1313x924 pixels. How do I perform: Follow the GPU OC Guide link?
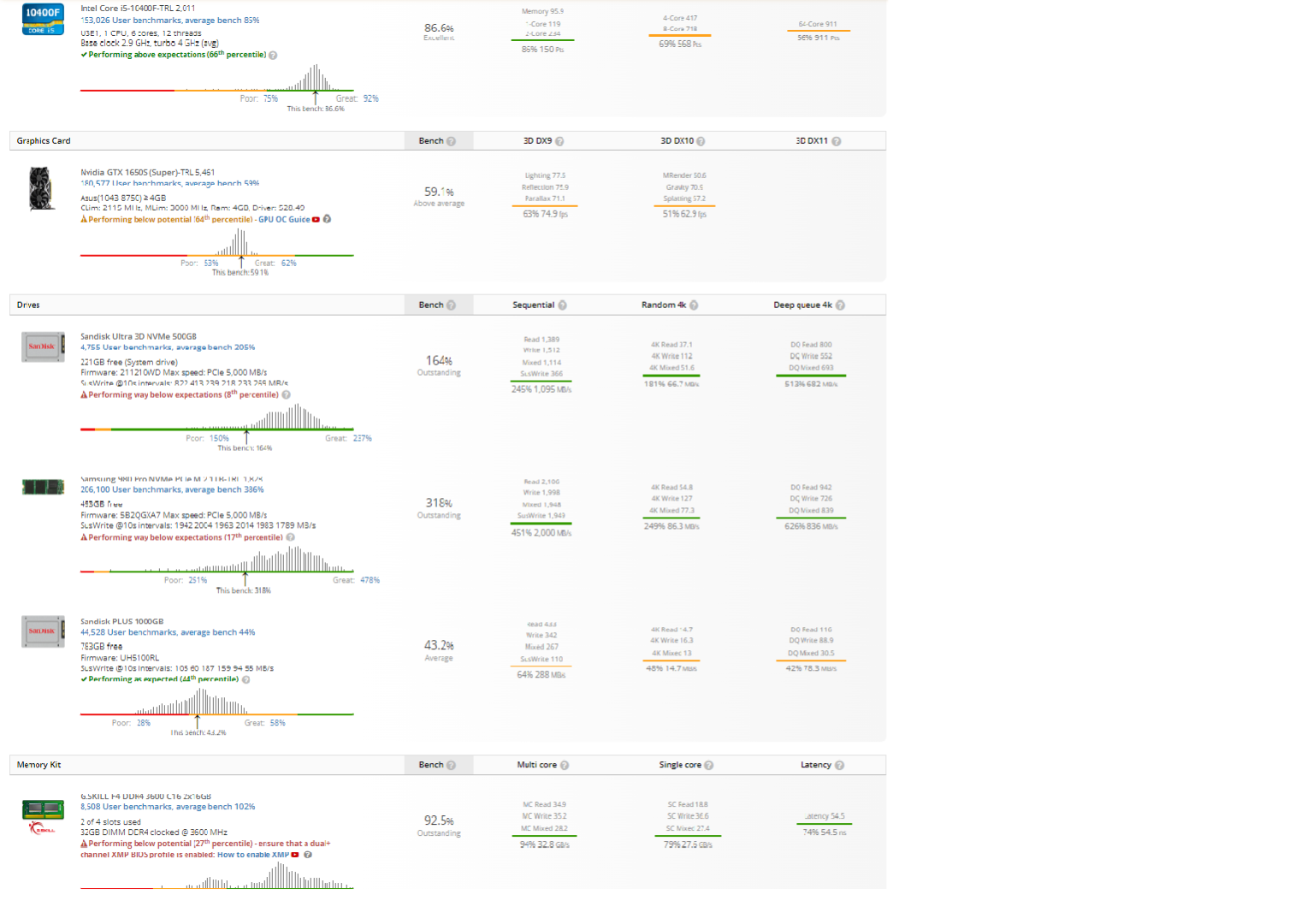click(x=284, y=220)
